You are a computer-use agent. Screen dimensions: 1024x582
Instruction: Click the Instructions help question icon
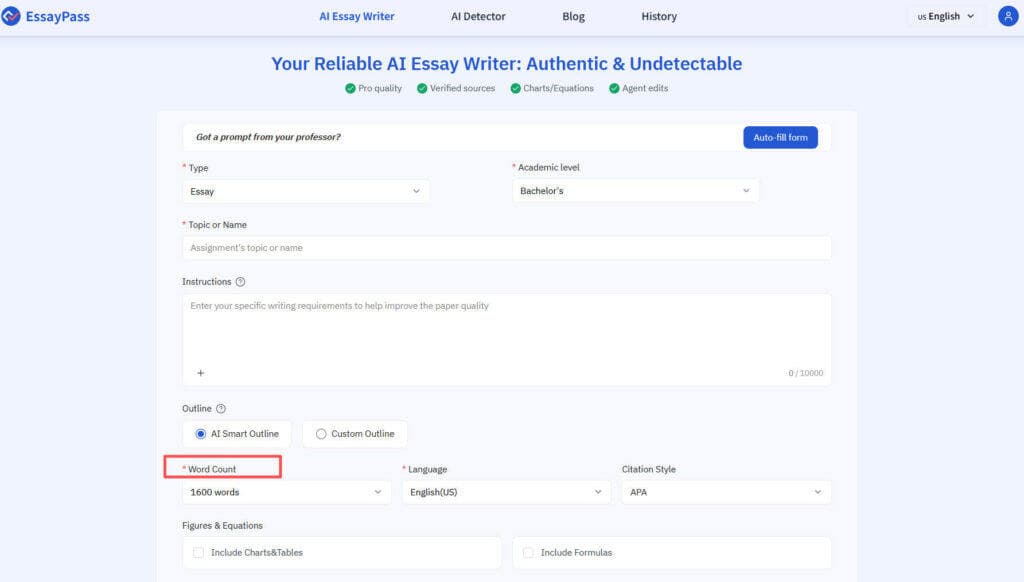point(240,282)
